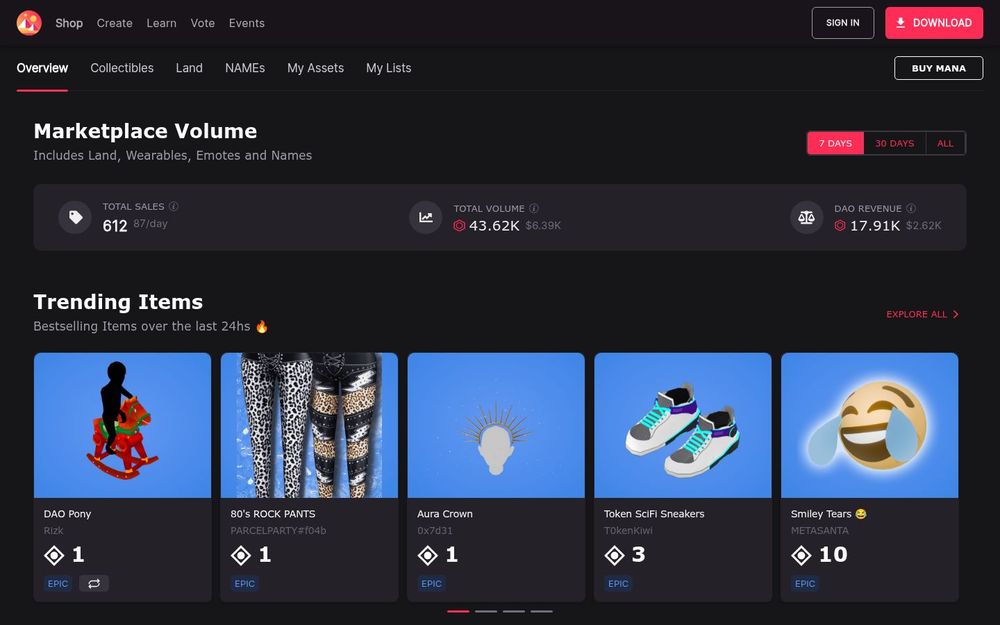Click the BUY MANA button

pos(938,68)
